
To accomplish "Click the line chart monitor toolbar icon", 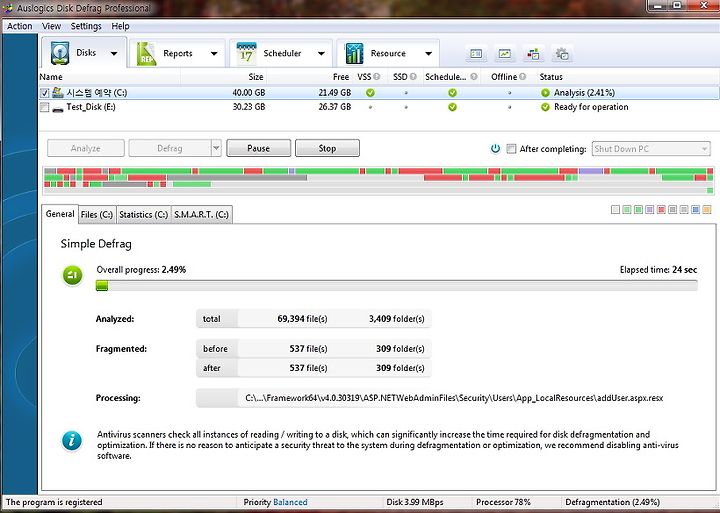I will pyautogui.click(x=505, y=54).
